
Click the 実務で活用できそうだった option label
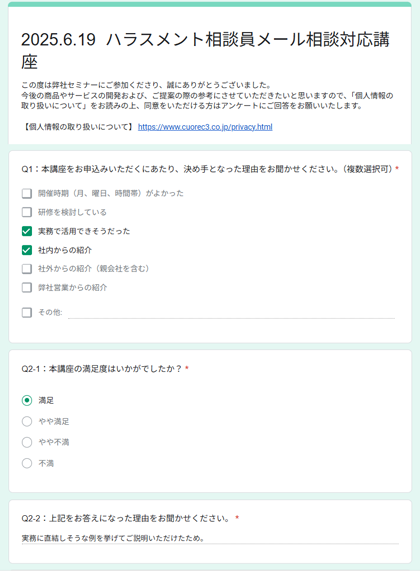(84, 231)
